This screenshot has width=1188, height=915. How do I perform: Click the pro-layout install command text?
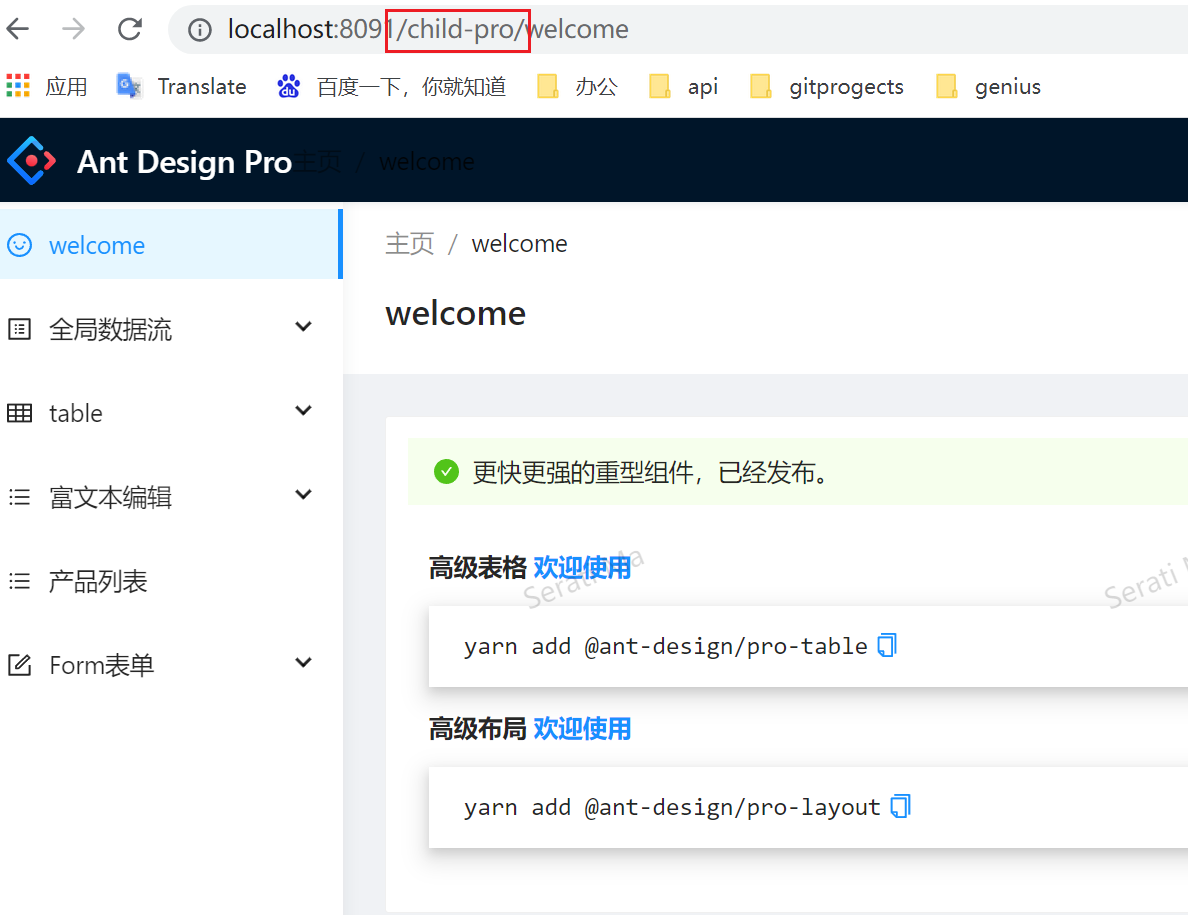672,807
